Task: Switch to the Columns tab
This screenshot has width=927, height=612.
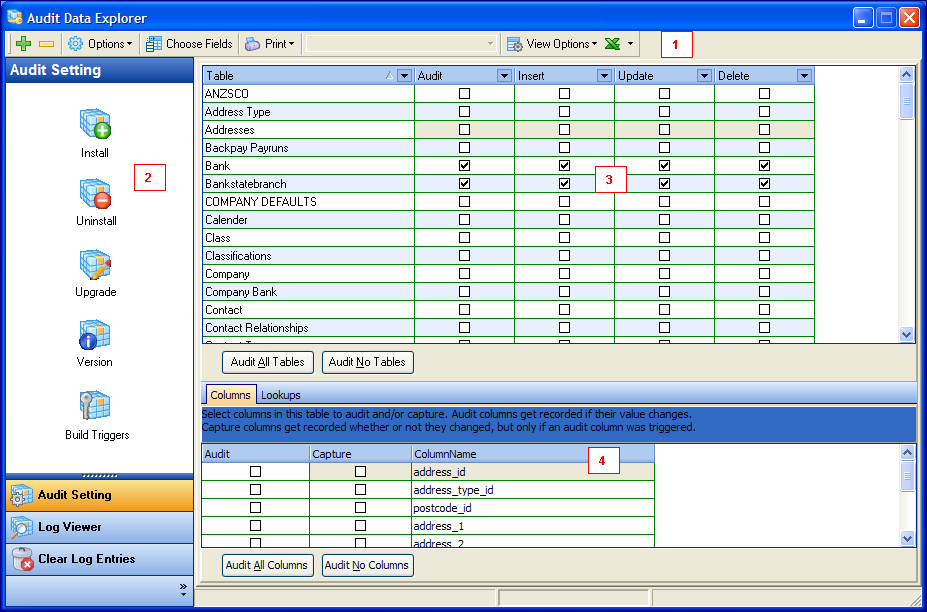Action: click(231, 395)
